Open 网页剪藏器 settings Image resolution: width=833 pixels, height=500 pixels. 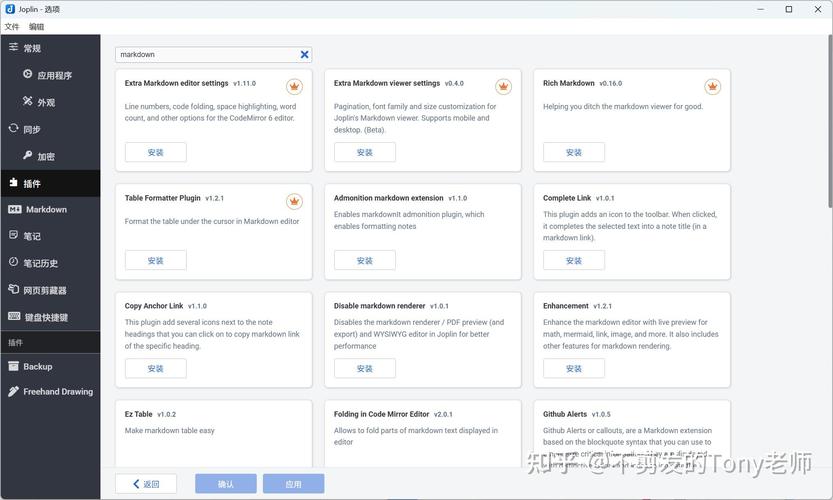[x=50, y=290]
